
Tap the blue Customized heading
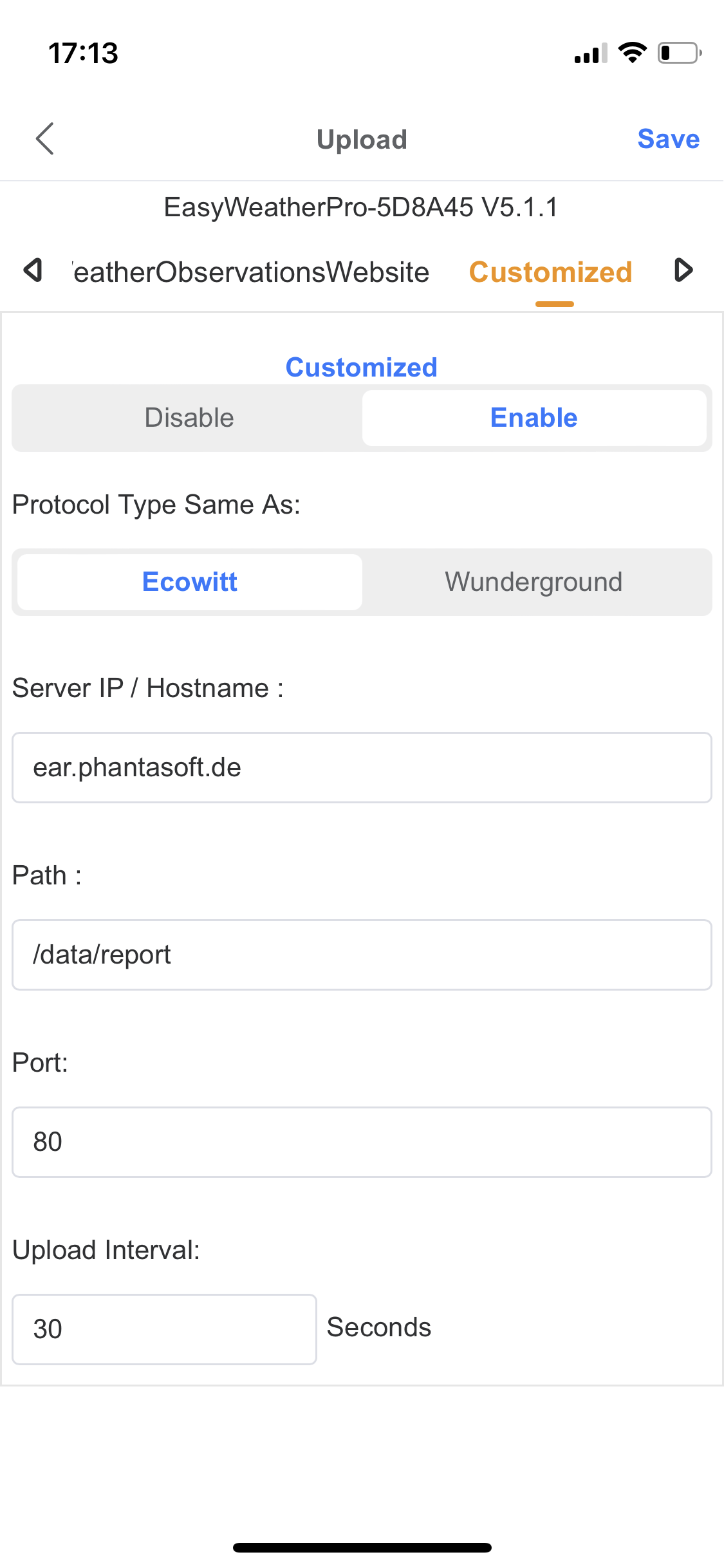pyautogui.click(x=362, y=368)
